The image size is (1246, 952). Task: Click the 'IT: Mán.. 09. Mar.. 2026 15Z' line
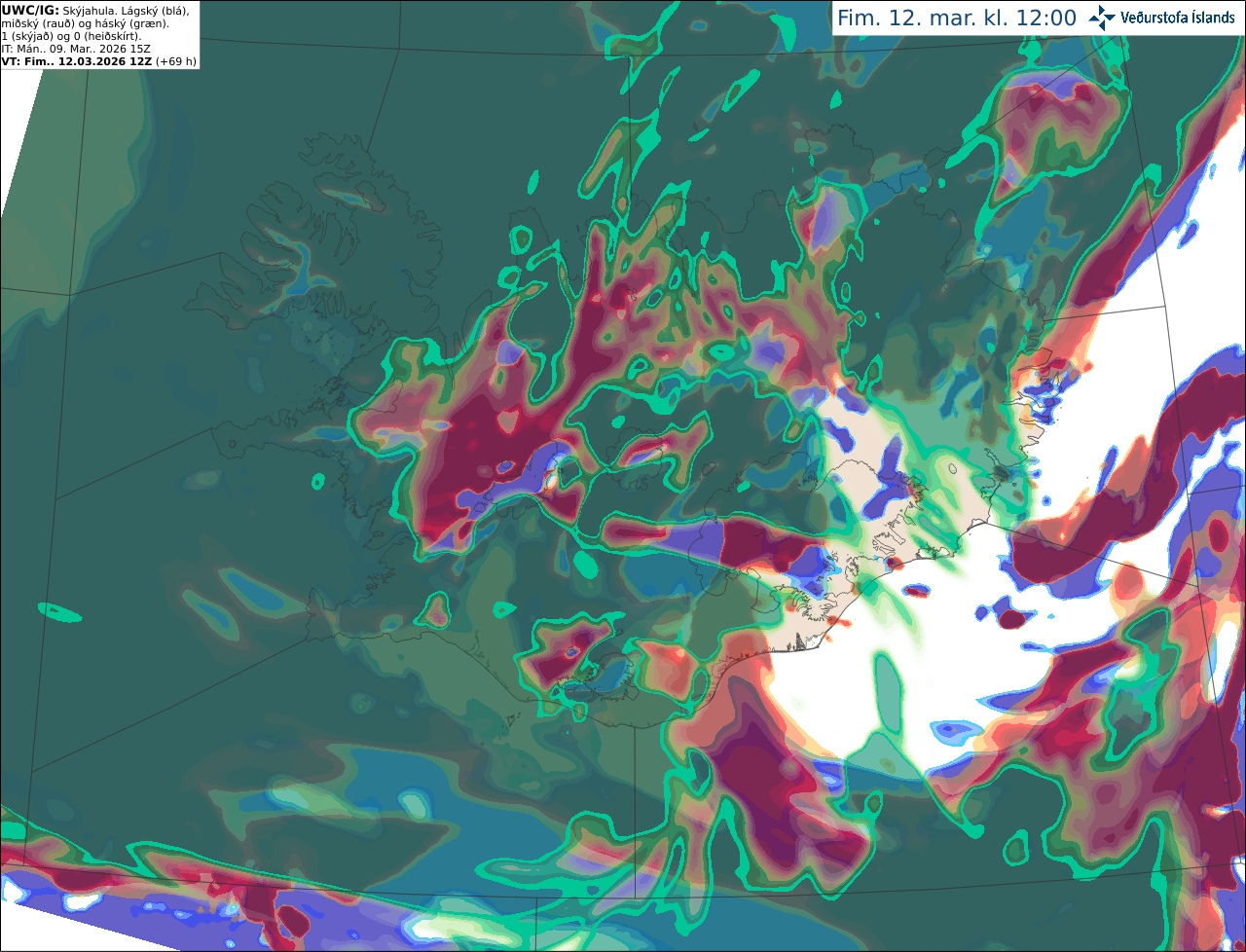tap(76, 49)
